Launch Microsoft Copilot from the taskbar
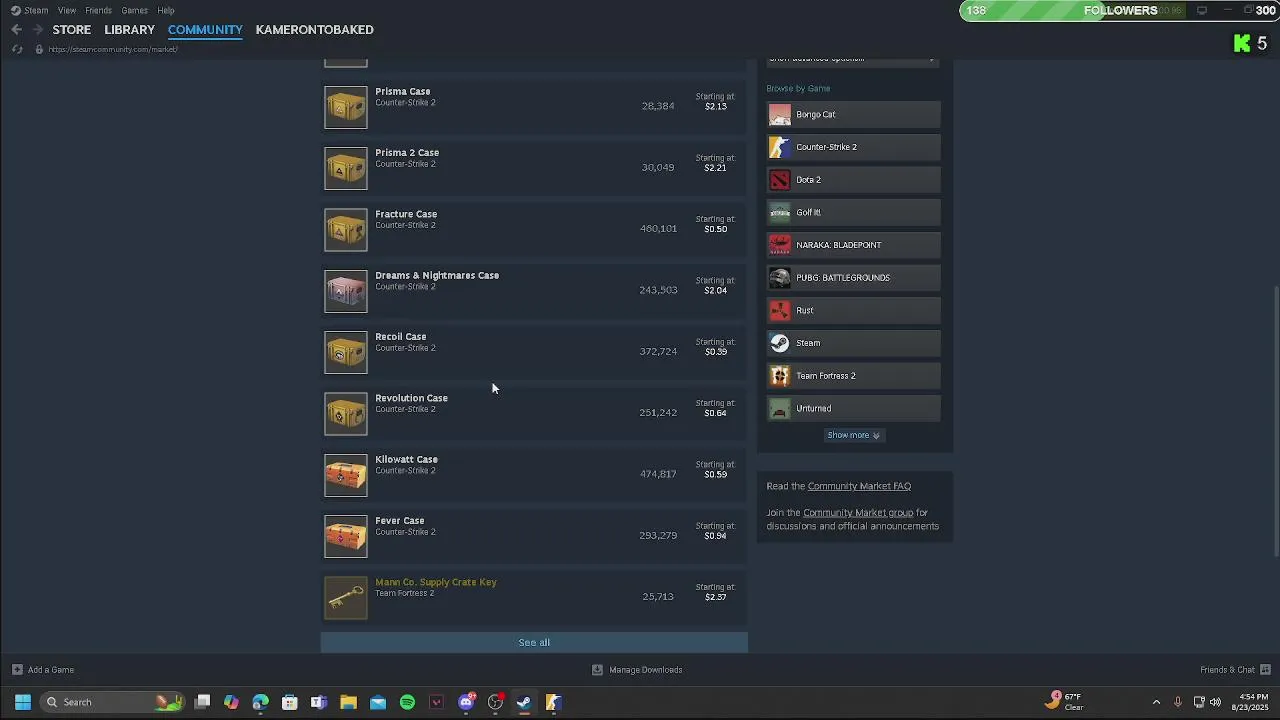Viewport: 1280px width, 720px height. pyautogui.click(x=231, y=702)
